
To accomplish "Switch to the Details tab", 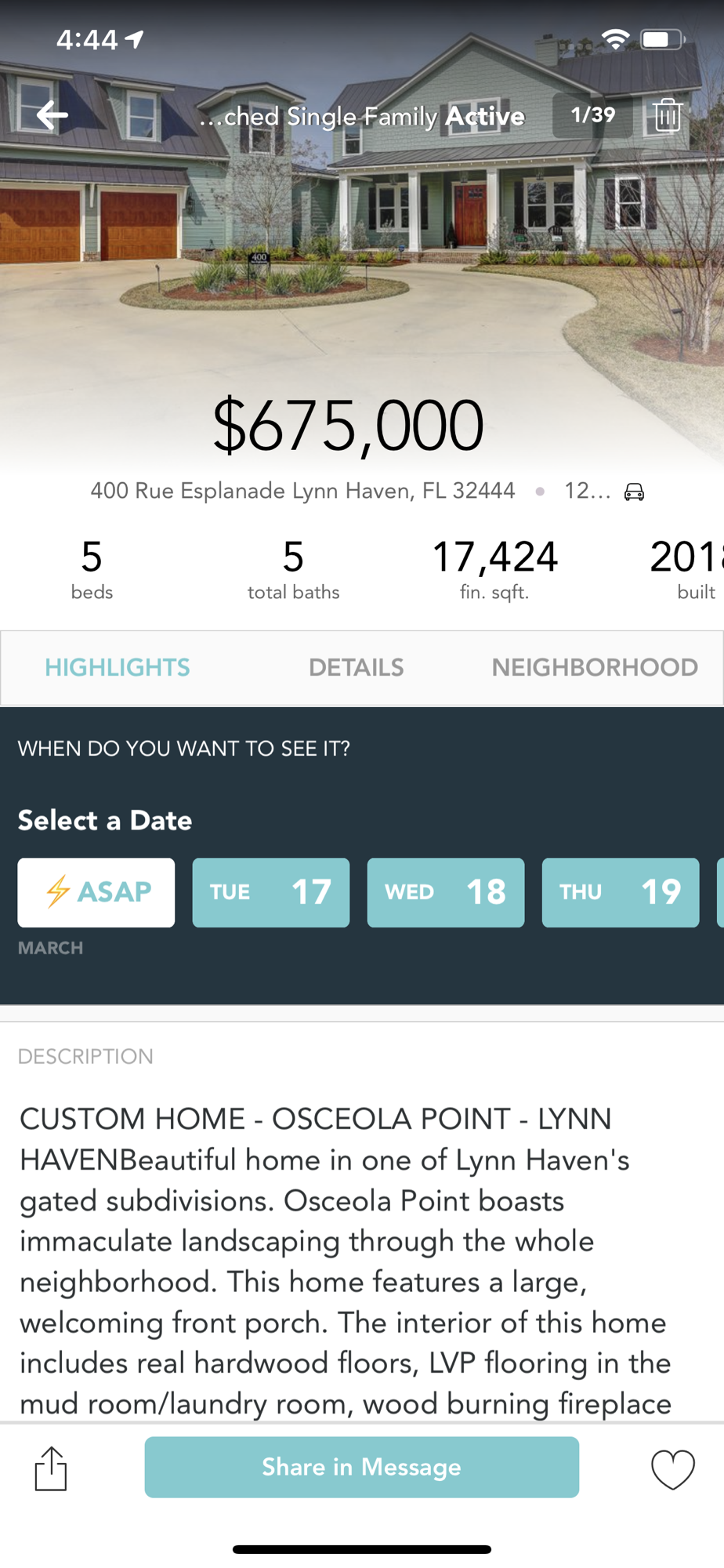I will coord(356,667).
